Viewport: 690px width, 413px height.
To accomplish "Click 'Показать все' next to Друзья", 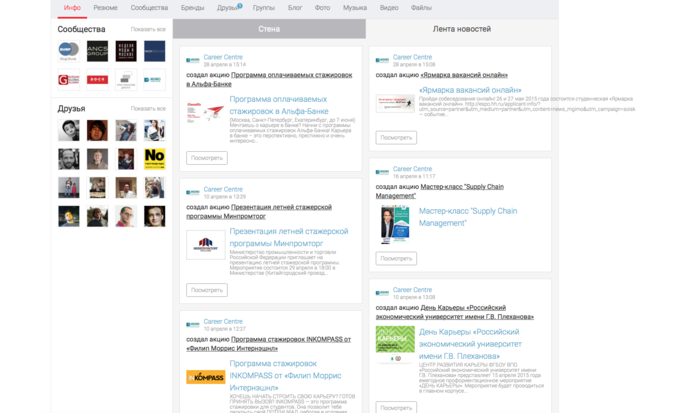I will (148, 109).
